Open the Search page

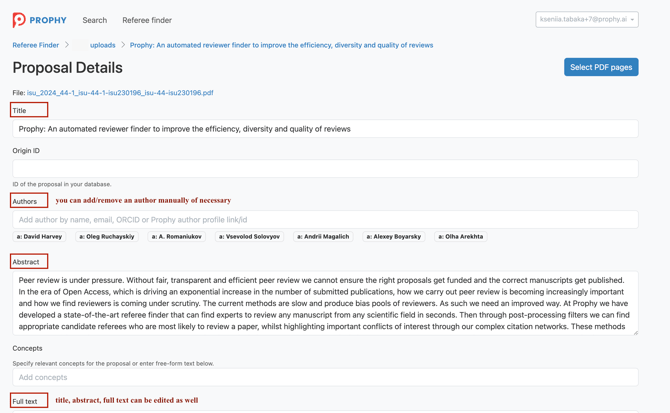(x=95, y=20)
